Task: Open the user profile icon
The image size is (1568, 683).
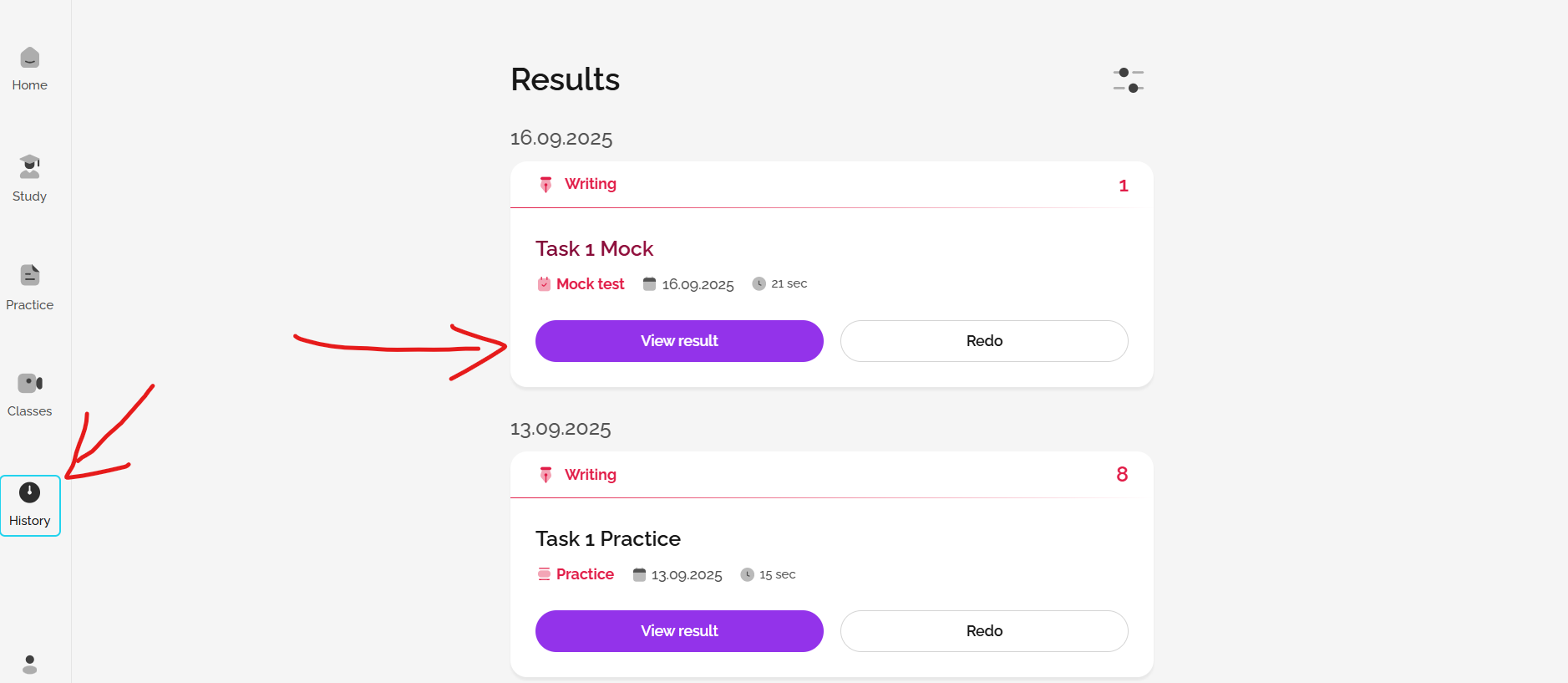Action: click(30, 665)
